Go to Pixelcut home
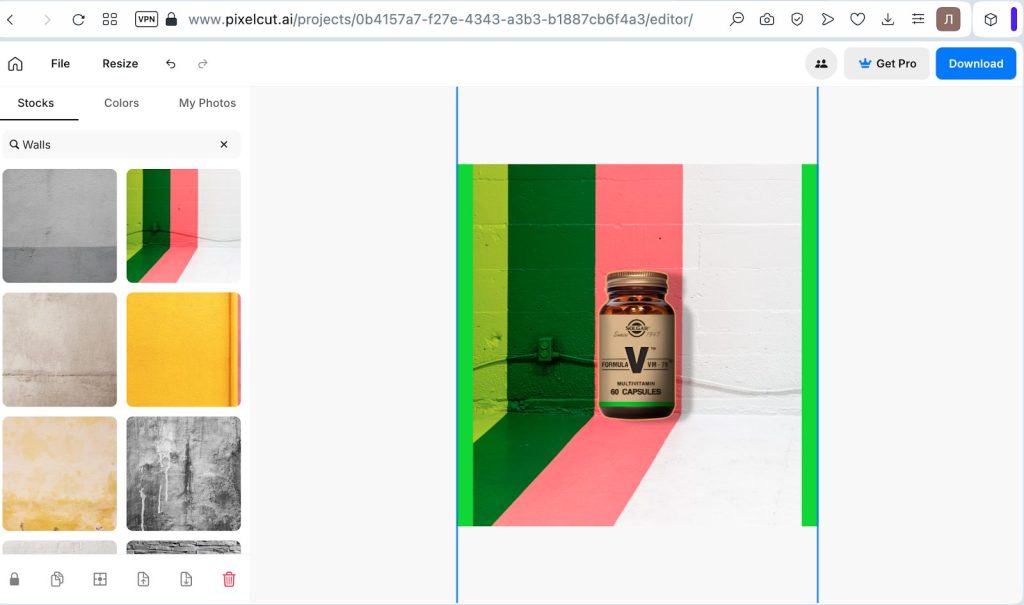Screen dimensions: 1024x605 pos(15,63)
